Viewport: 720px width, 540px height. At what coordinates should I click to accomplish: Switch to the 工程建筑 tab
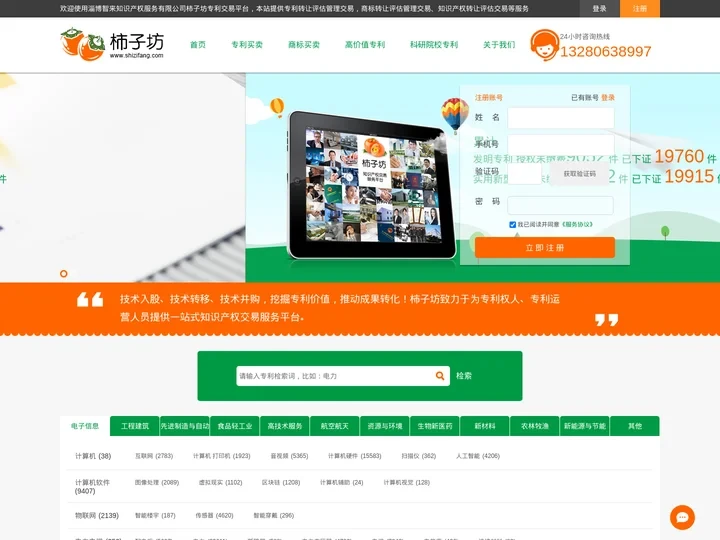point(135,426)
